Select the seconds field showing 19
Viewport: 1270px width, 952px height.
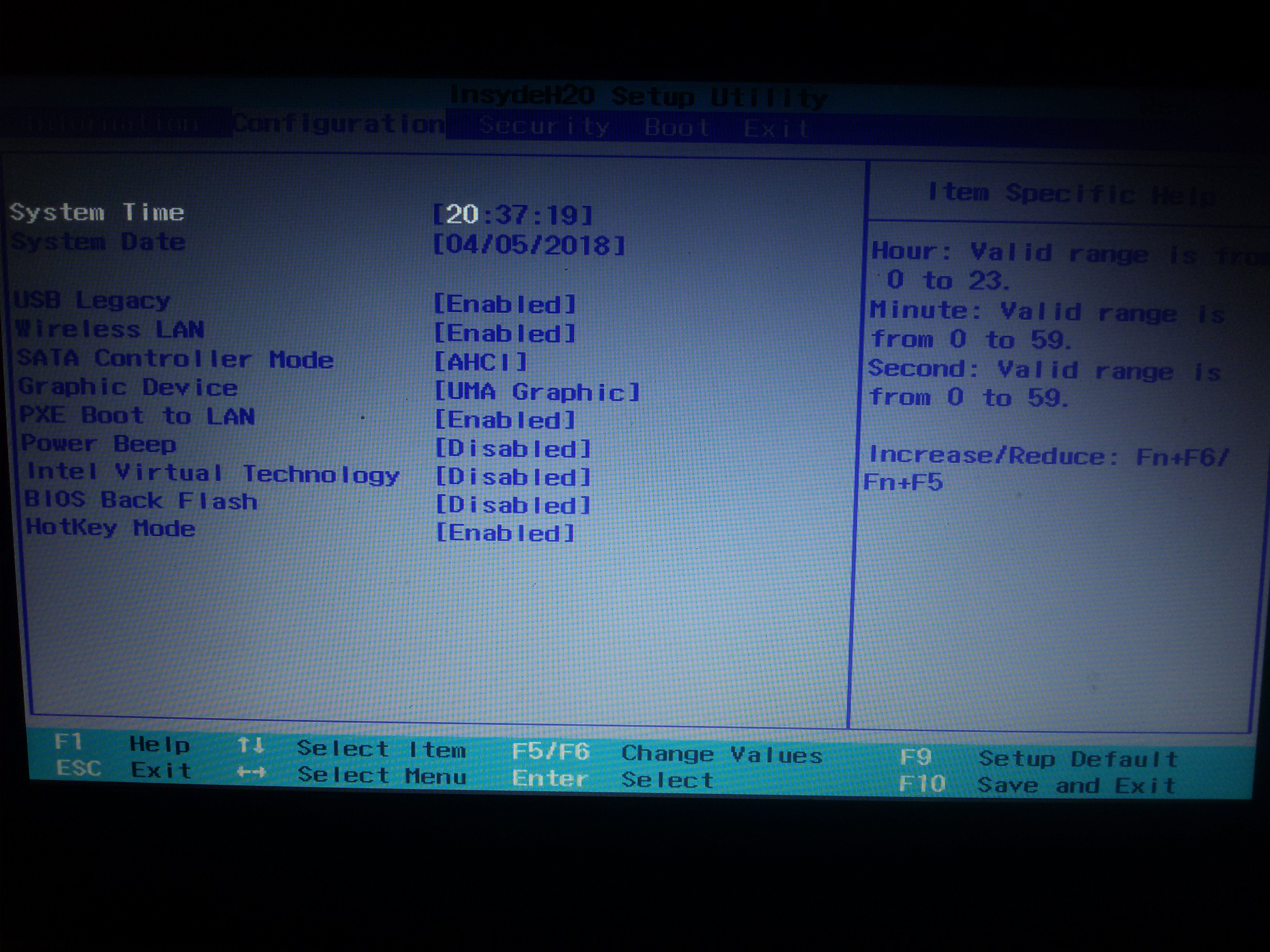click(561, 216)
